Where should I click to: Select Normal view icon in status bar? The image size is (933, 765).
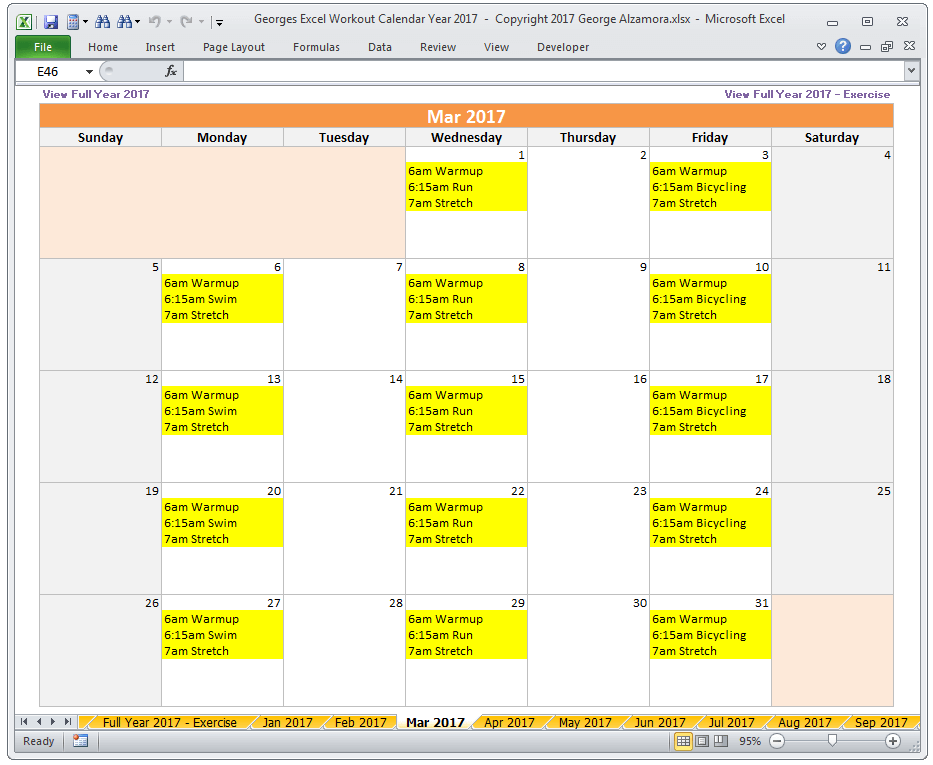click(x=686, y=741)
